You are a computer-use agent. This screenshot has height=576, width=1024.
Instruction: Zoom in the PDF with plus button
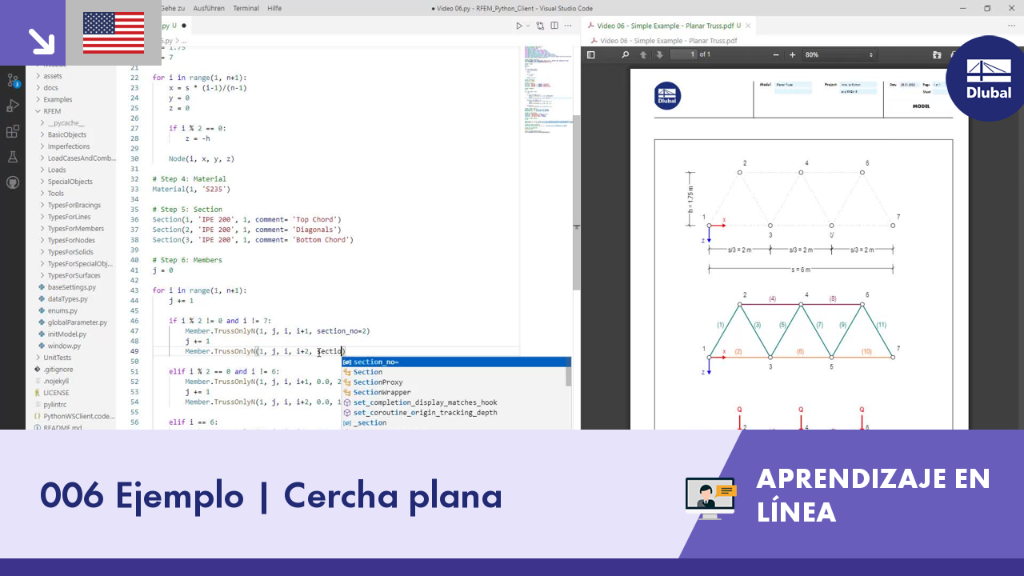point(792,55)
